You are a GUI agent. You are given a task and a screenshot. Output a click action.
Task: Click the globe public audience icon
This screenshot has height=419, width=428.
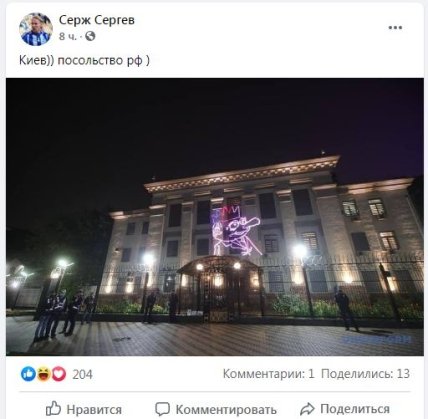(x=90, y=36)
